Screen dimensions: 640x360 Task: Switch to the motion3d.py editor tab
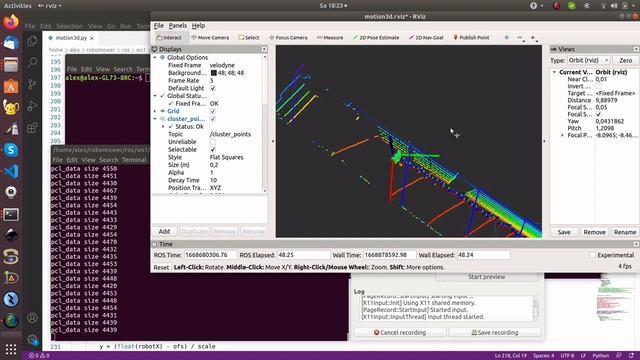(71, 38)
